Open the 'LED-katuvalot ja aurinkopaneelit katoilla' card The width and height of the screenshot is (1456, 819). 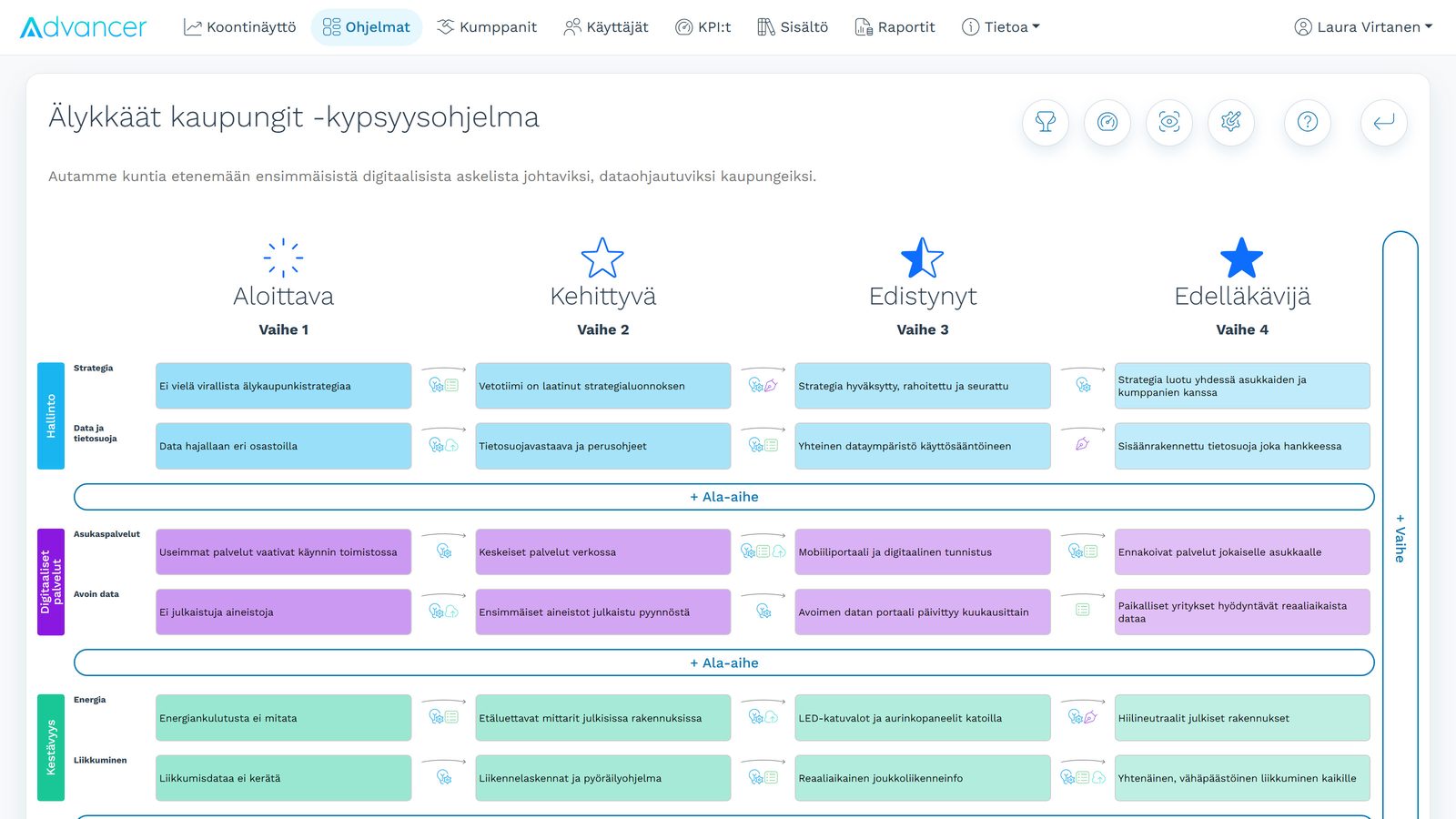point(923,718)
